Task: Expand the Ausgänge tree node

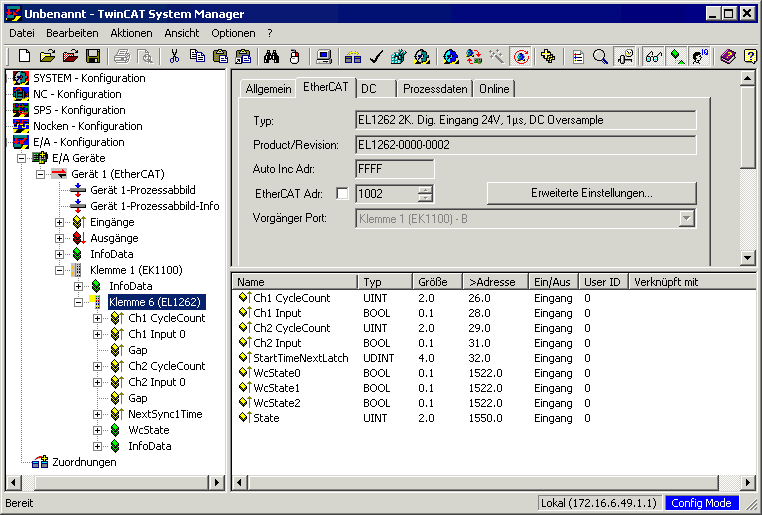Action: [59, 239]
